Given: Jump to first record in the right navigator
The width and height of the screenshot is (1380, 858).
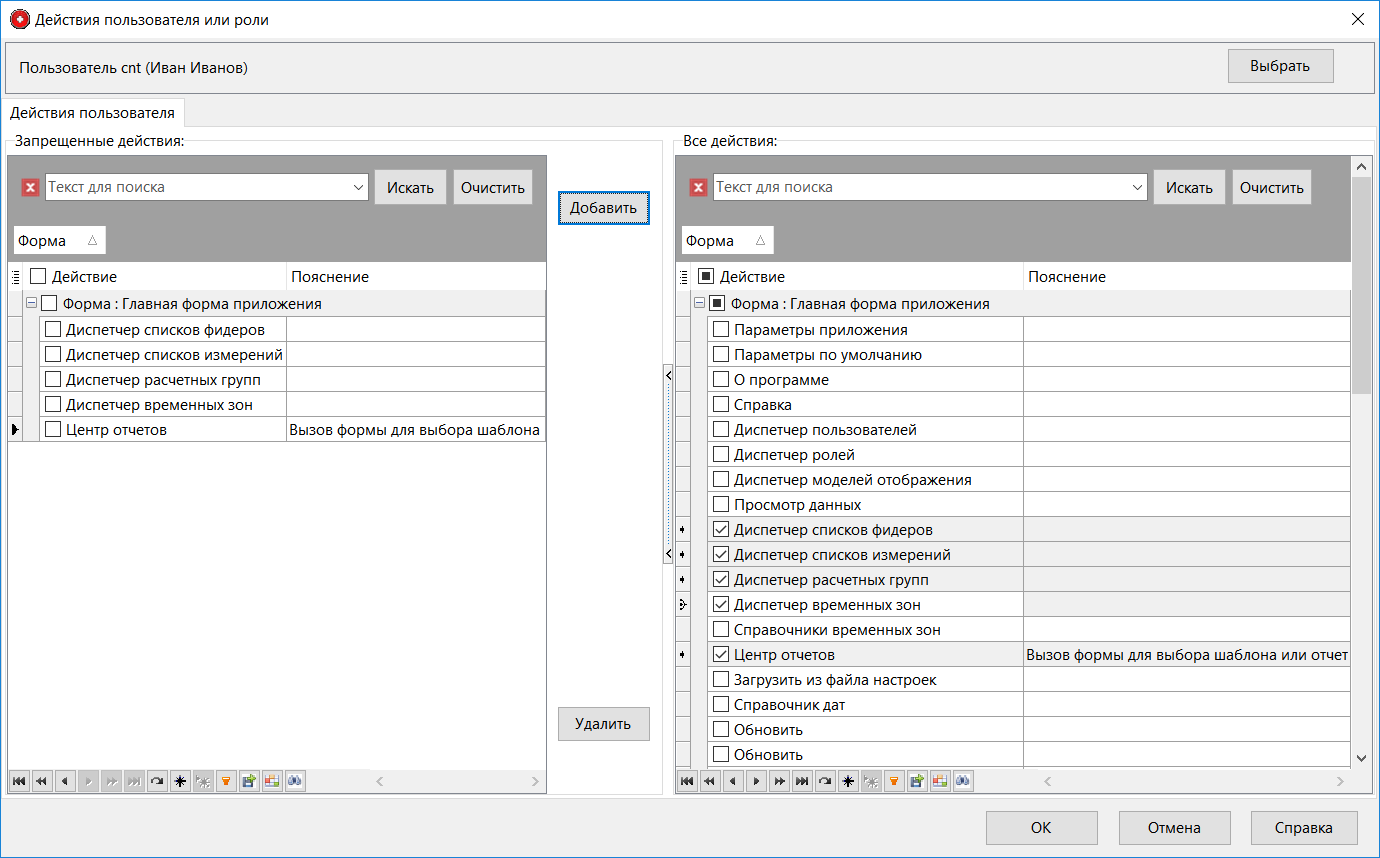Looking at the screenshot, I should click(687, 781).
